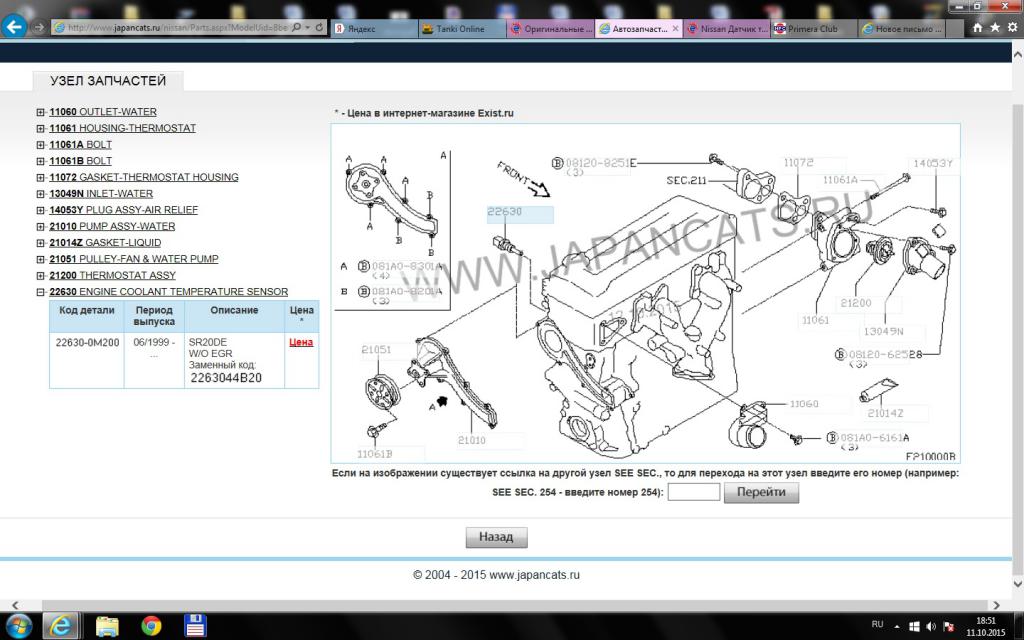The image size is (1024, 640).
Task: Open the 22630 ENGINE COOLANT TEMPERATURE SENSOR link
Action: [168, 291]
